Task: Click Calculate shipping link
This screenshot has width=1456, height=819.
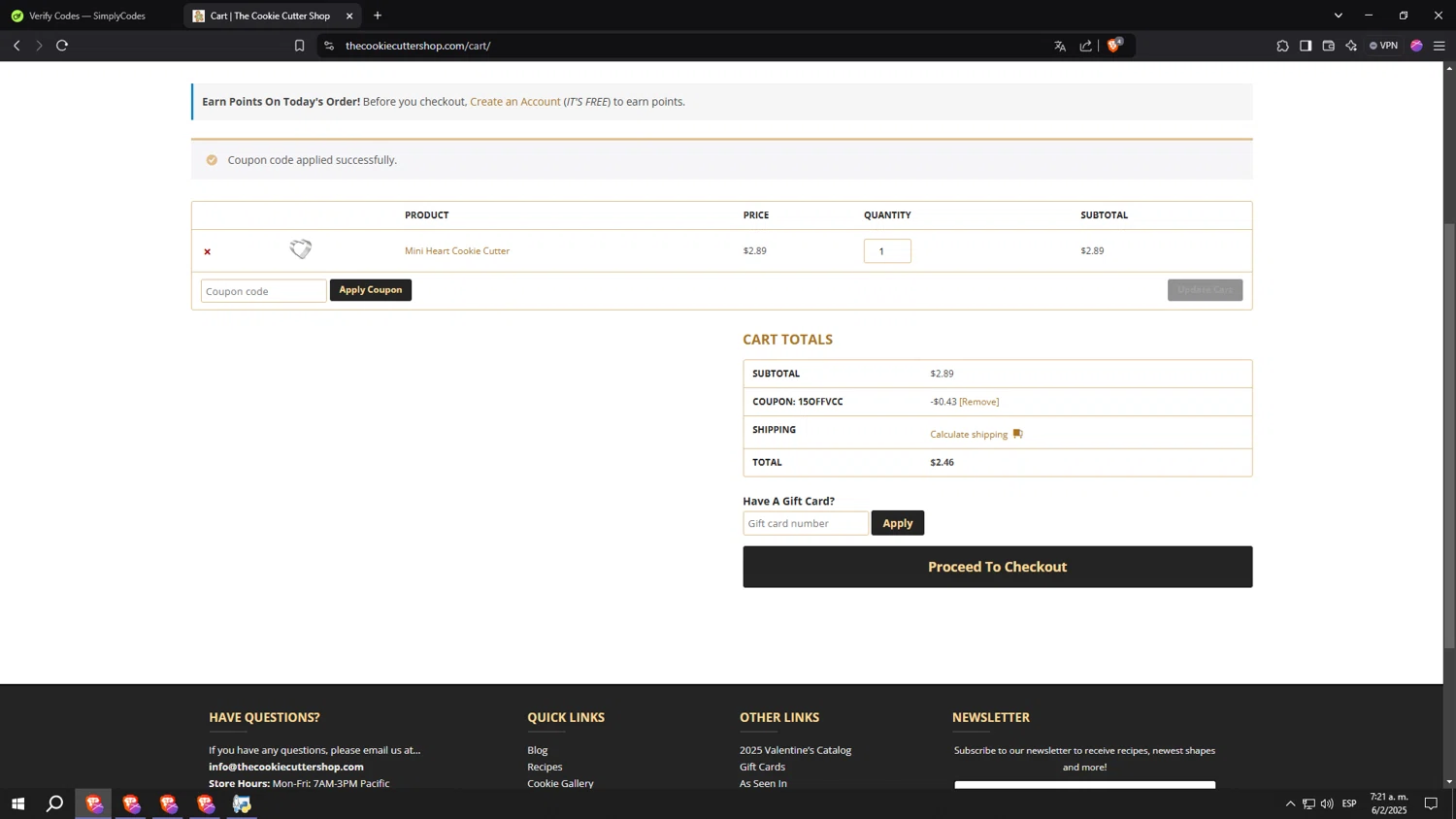Action: [x=969, y=435]
